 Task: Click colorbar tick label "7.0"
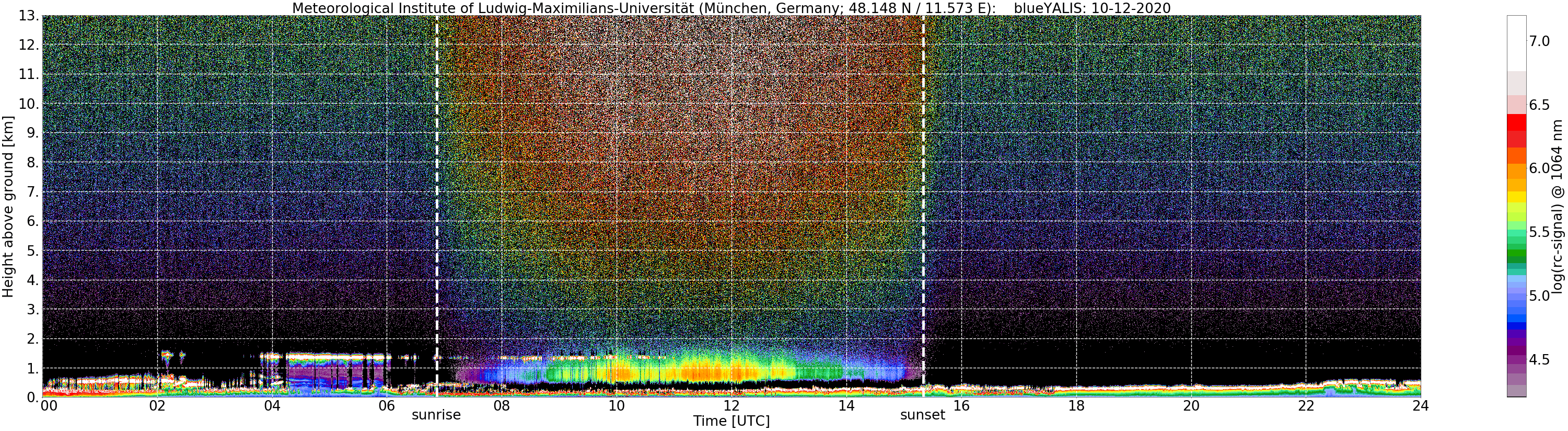pos(1538,41)
